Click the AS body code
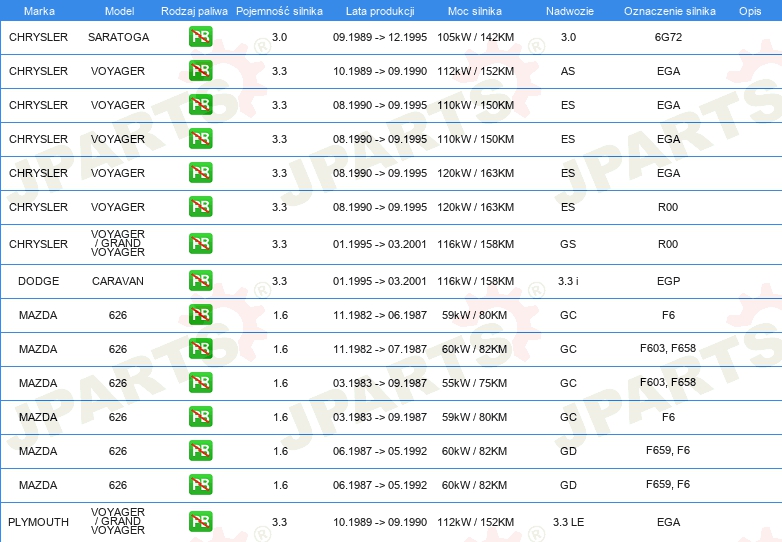This screenshot has width=782, height=542. 568,71
